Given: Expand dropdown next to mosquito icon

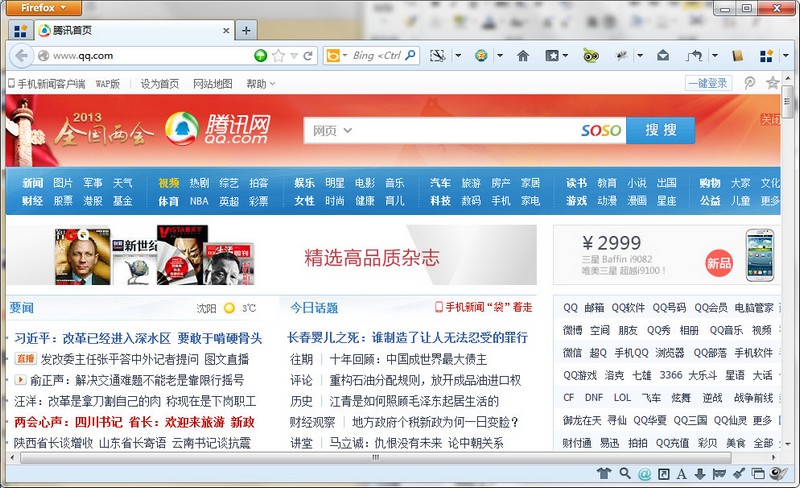Looking at the screenshot, I should 640,56.
